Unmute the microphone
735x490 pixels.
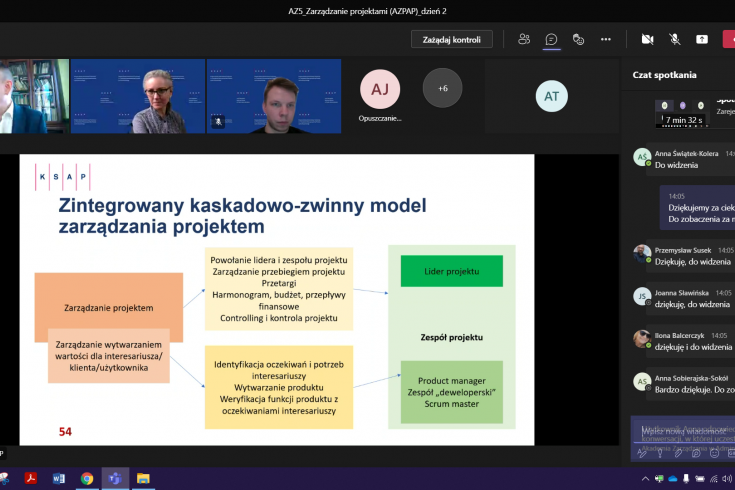pyautogui.click(x=675, y=39)
